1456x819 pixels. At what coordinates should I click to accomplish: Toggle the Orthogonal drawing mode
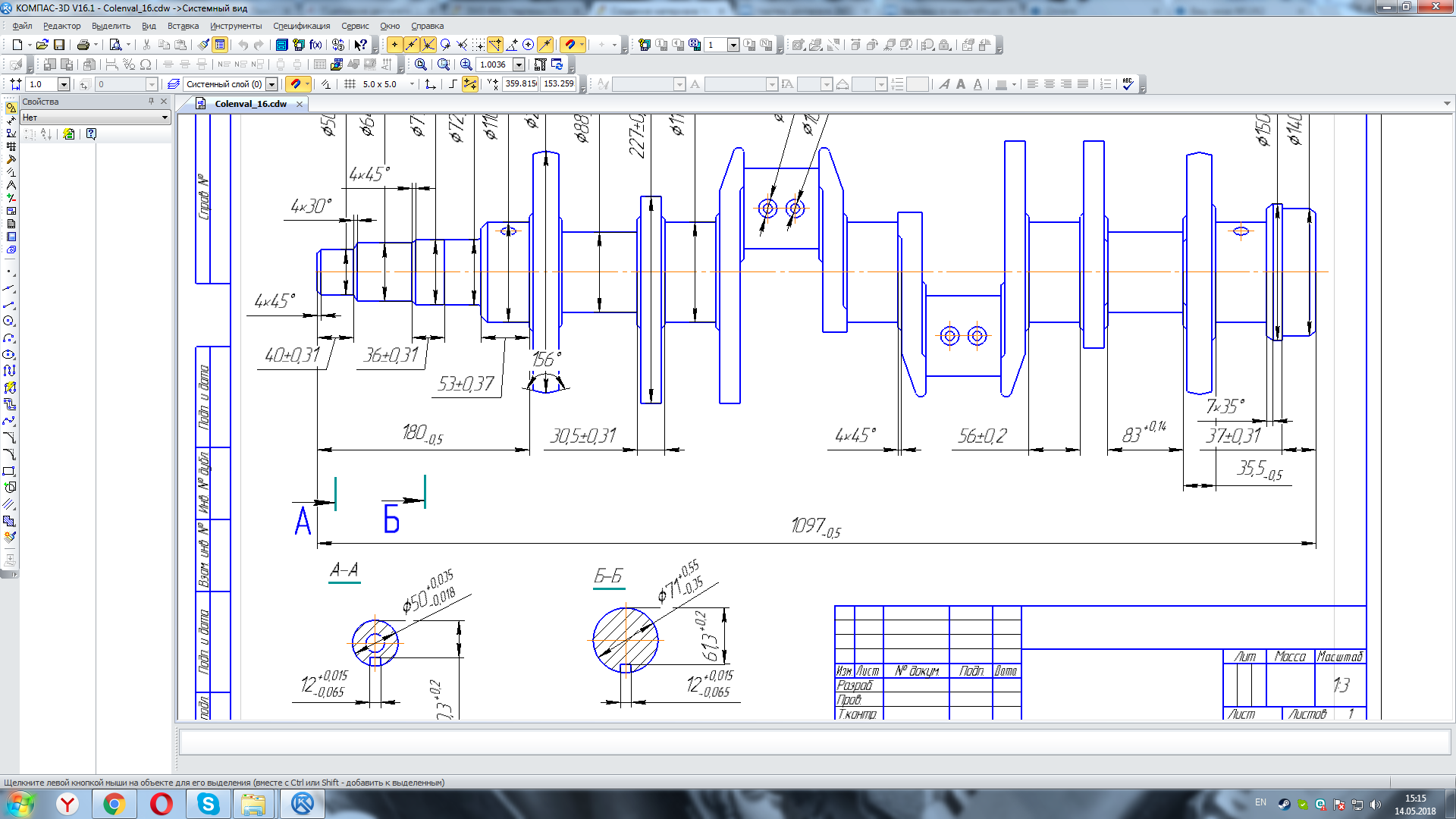[453, 84]
